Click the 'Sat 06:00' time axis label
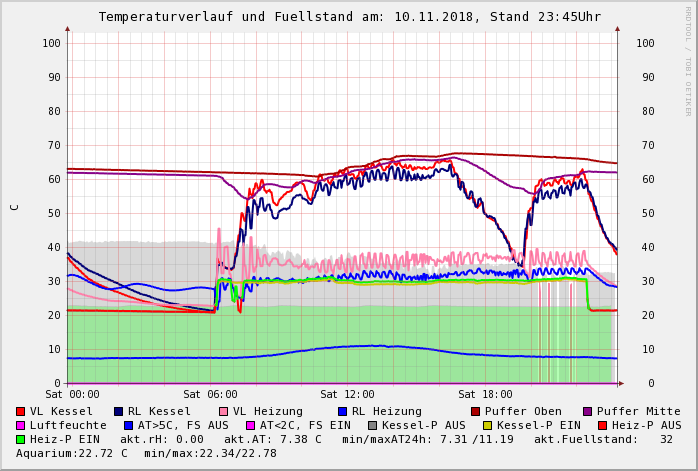The image size is (698, 471). point(211,395)
